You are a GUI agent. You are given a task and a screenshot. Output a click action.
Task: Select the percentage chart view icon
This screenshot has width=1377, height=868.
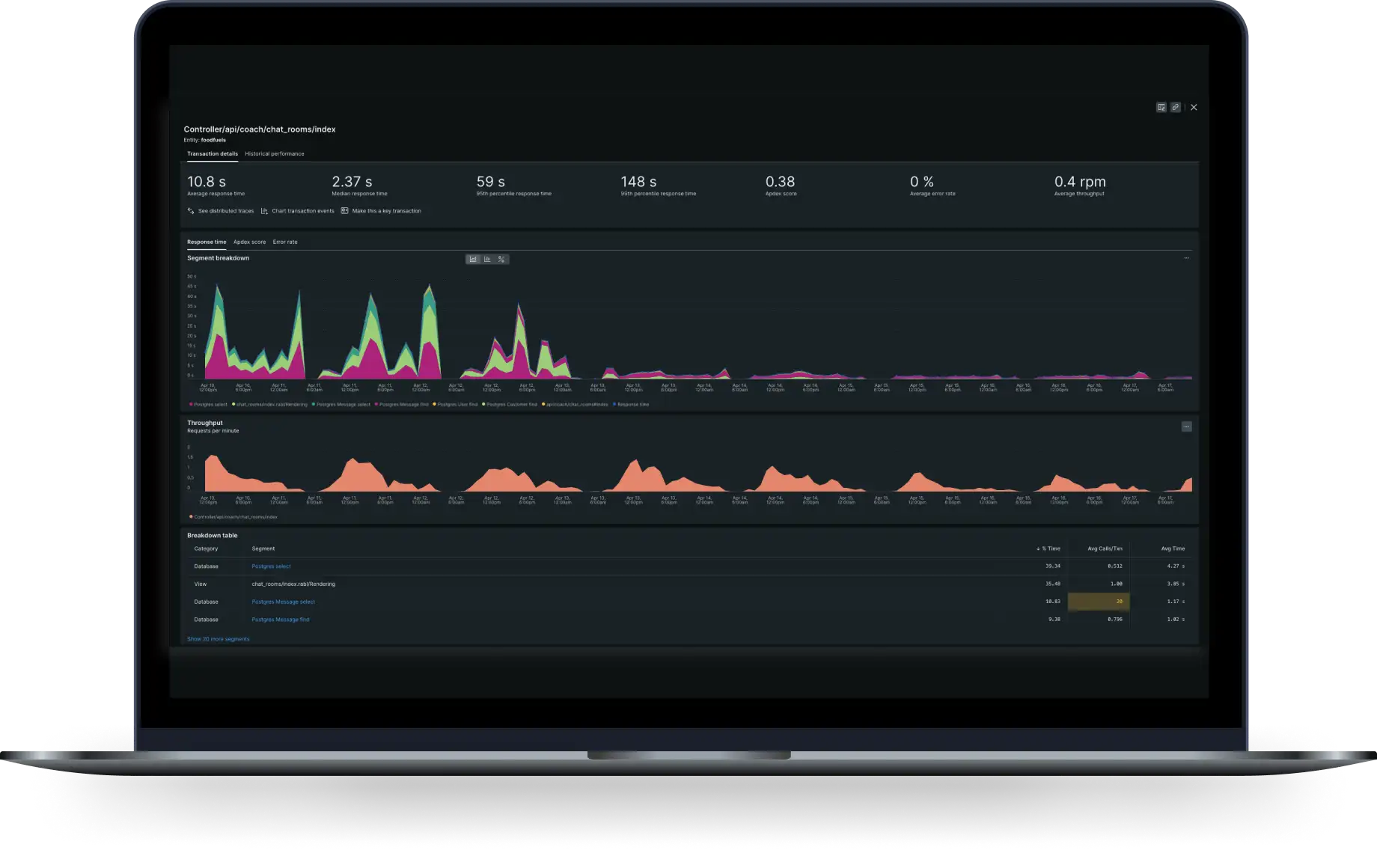(501, 260)
